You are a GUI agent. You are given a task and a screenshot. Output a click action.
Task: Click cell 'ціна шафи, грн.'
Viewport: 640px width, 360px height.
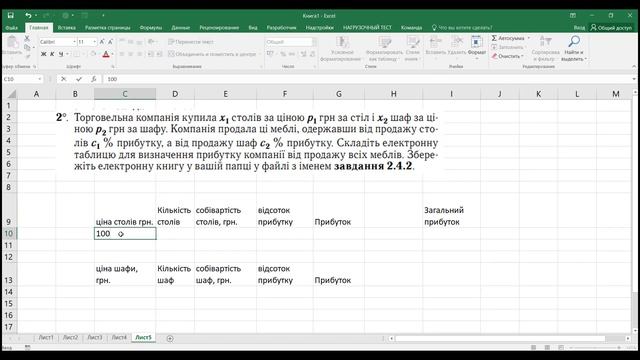pyautogui.click(x=125, y=274)
